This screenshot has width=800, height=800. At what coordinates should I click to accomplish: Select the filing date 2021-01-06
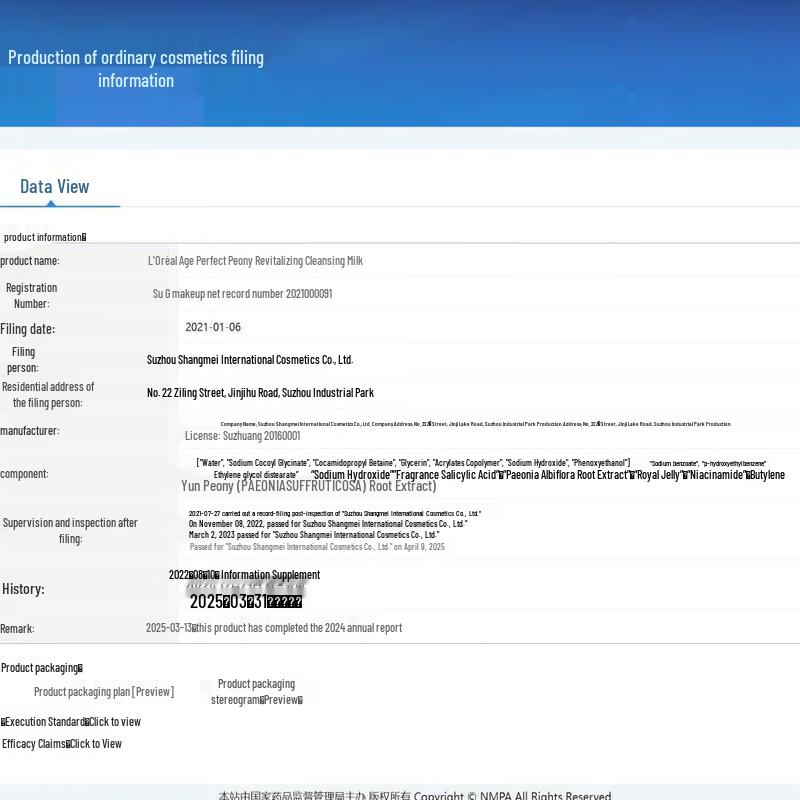(x=213, y=327)
